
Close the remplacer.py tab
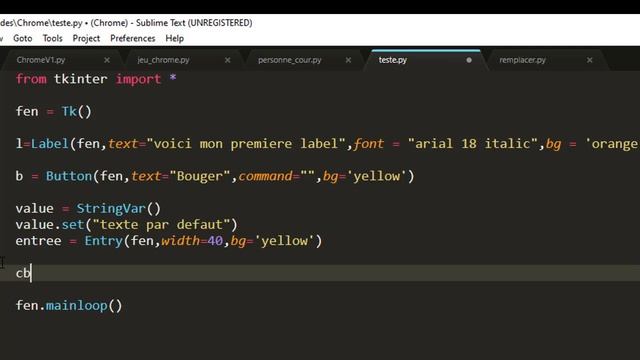point(589,60)
